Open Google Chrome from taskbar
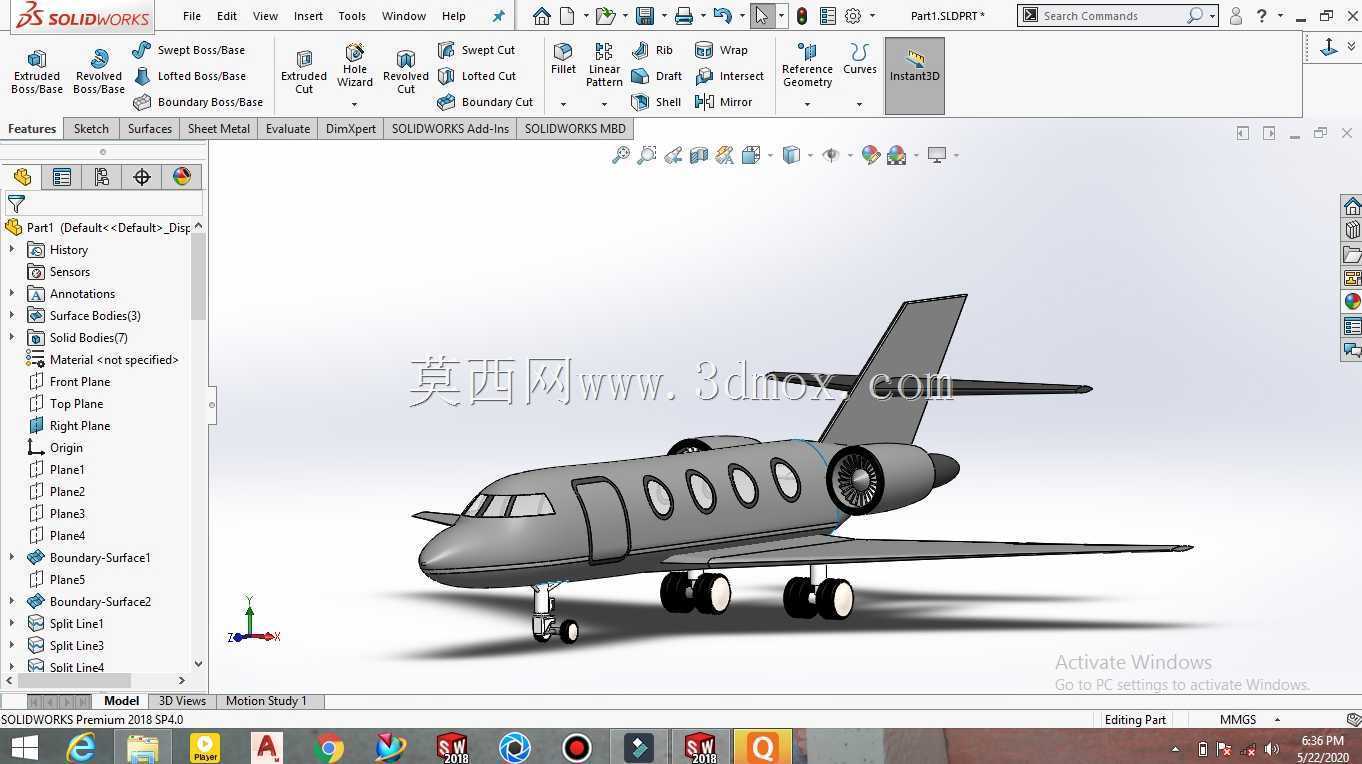1362x764 pixels. [x=328, y=747]
